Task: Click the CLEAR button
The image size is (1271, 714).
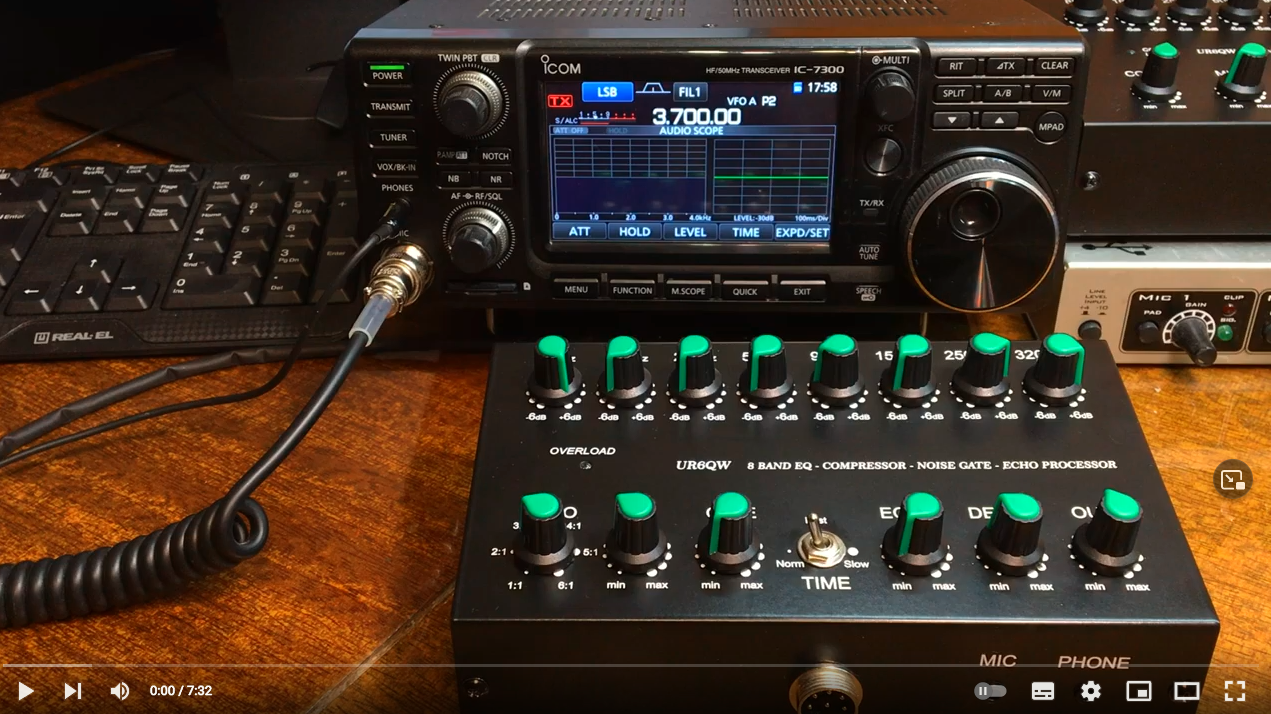Action: pos(1054,65)
